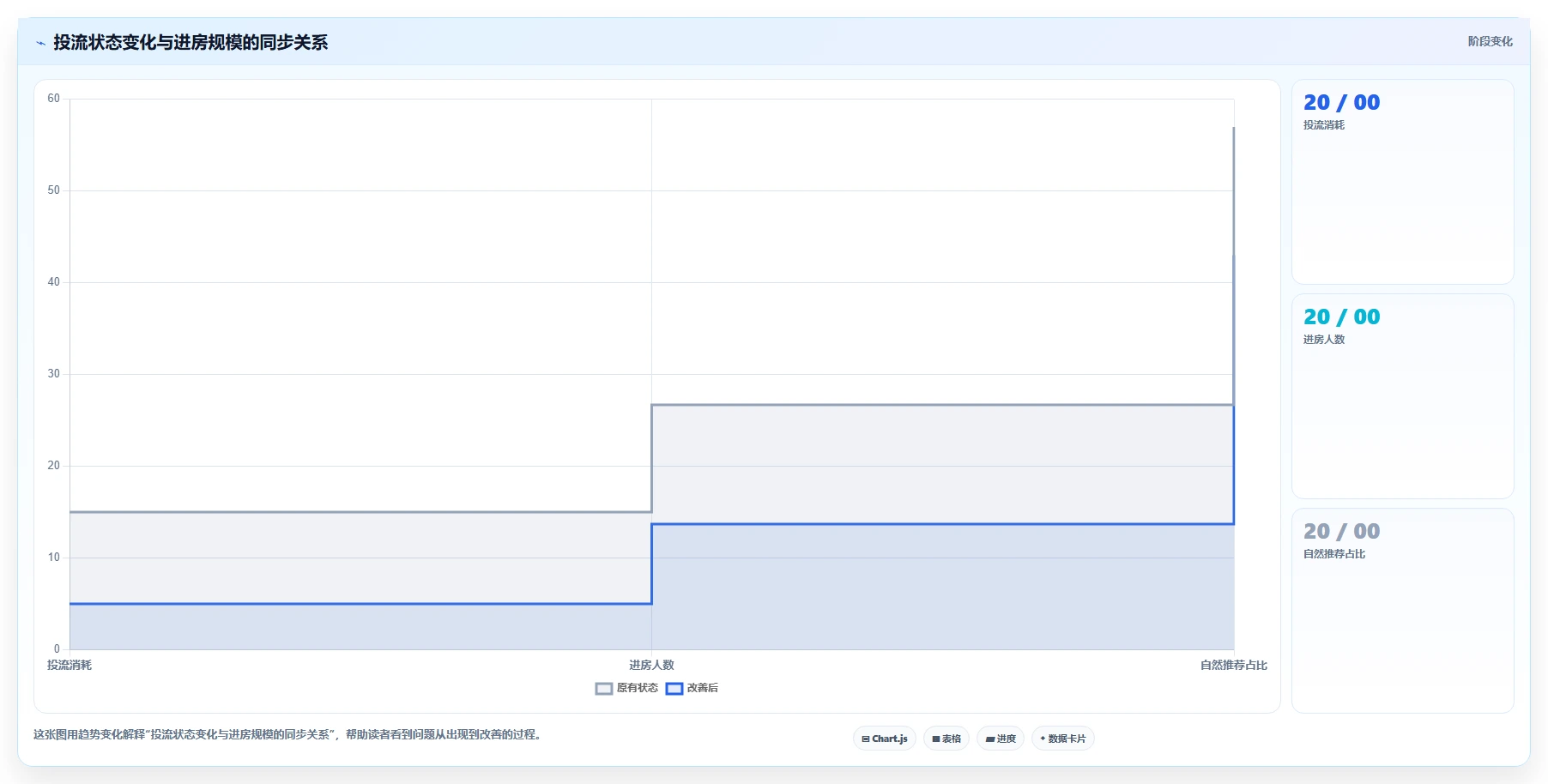The width and height of the screenshot is (1548, 784).
Task: Toggle the 原有状态 legend swatch
Action: pos(604,688)
